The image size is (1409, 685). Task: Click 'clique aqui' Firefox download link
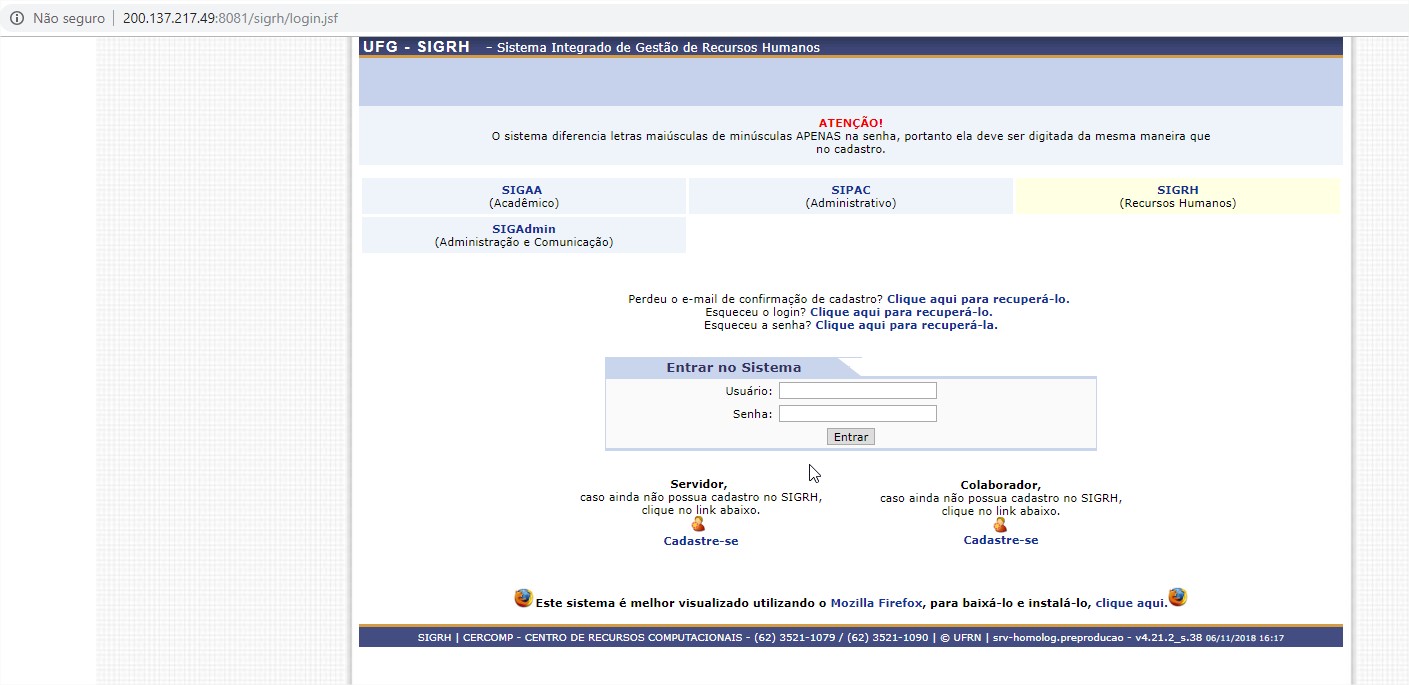click(1131, 603)
